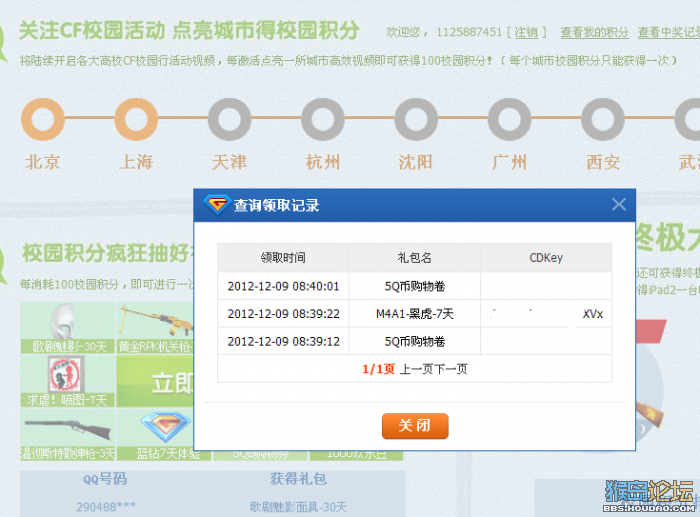
Task: Select the 上海 city label
Action: click(136, 162)
